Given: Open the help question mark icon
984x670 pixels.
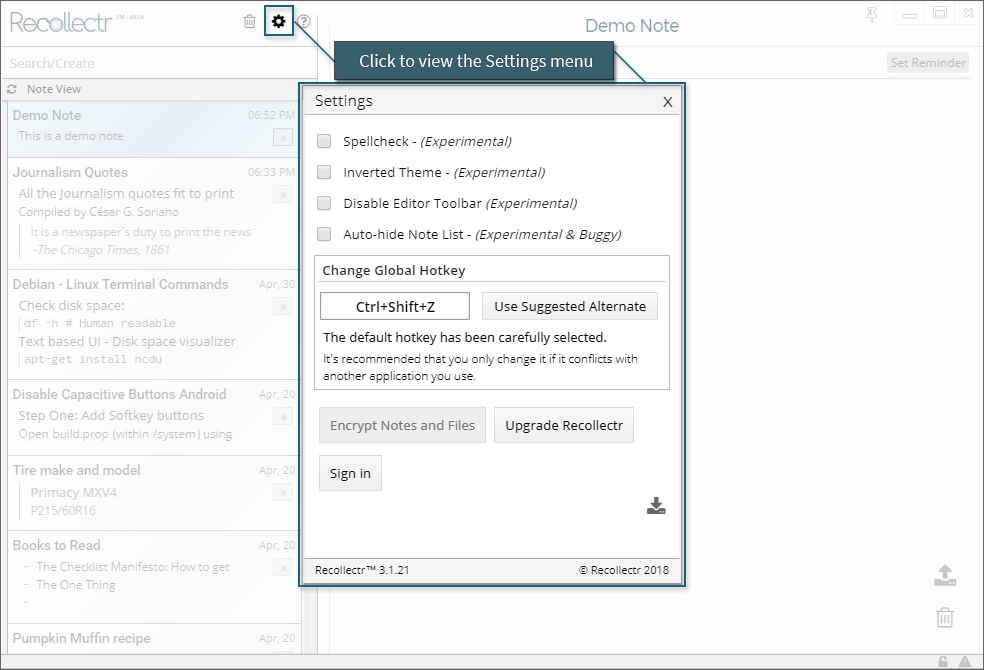Looking at the screenshot, I should click(304, 21).
